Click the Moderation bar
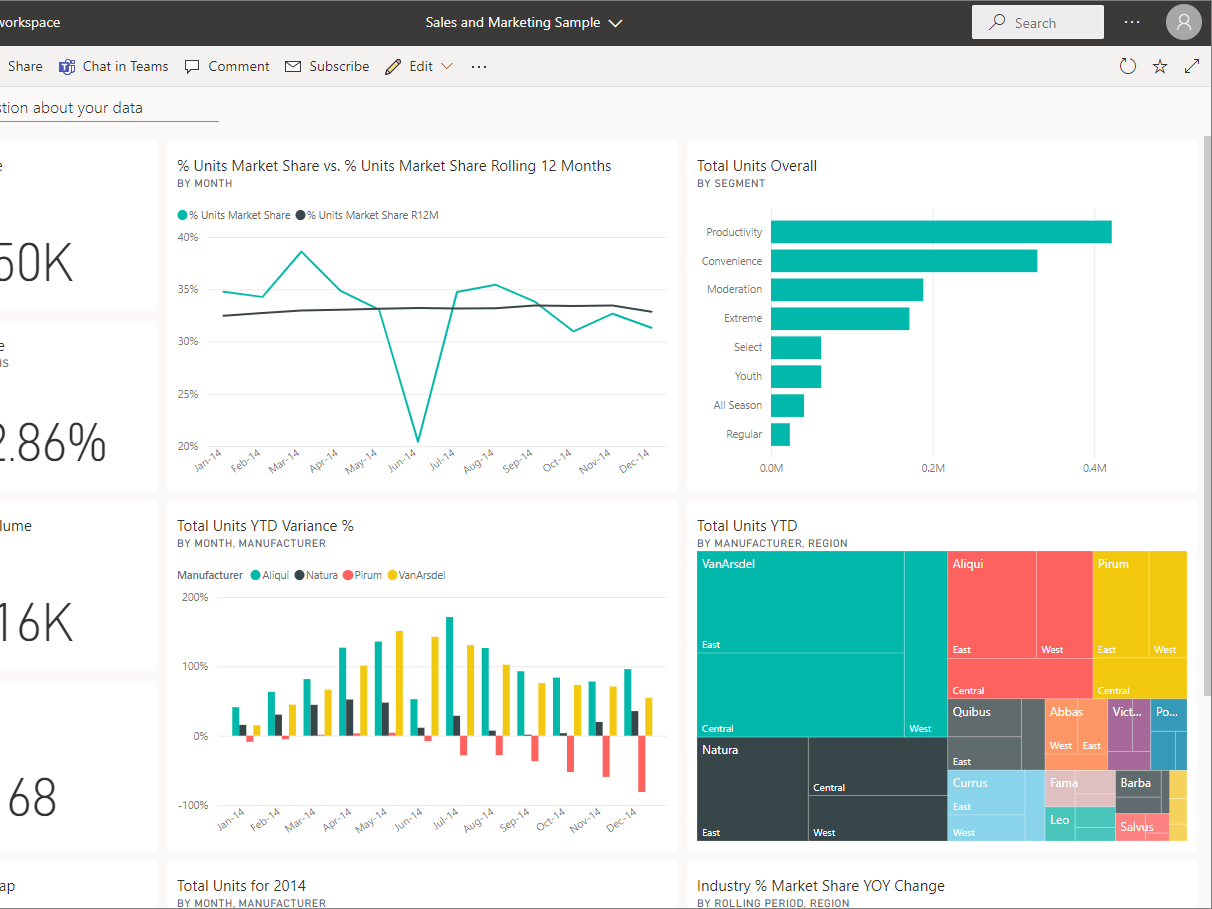Screen dimensions: 1212x909 (x=847, y=290)
